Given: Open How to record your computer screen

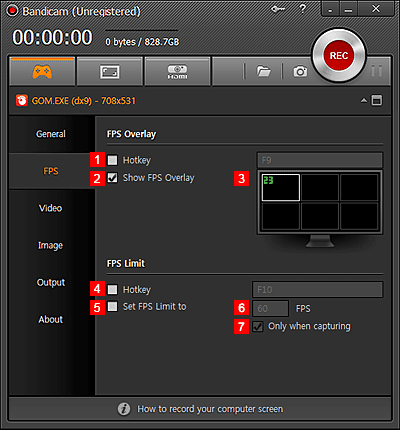Looking at the screenshot, I should pos(210,409).
